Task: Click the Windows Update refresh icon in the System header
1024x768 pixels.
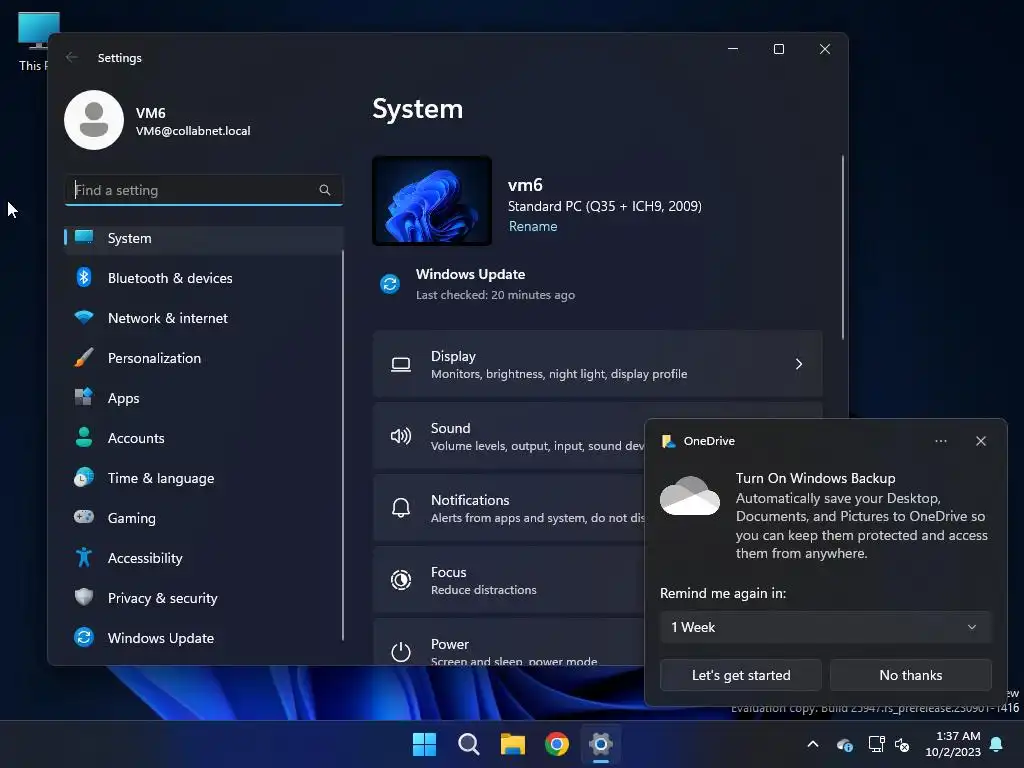Action: coord(390,284)
